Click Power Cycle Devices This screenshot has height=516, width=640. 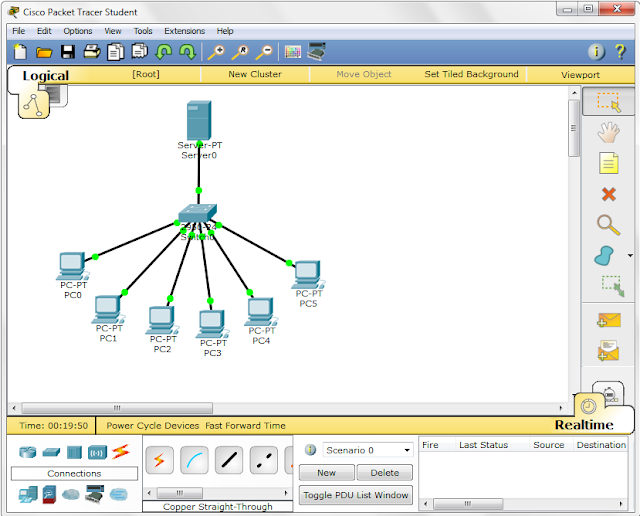153,426
